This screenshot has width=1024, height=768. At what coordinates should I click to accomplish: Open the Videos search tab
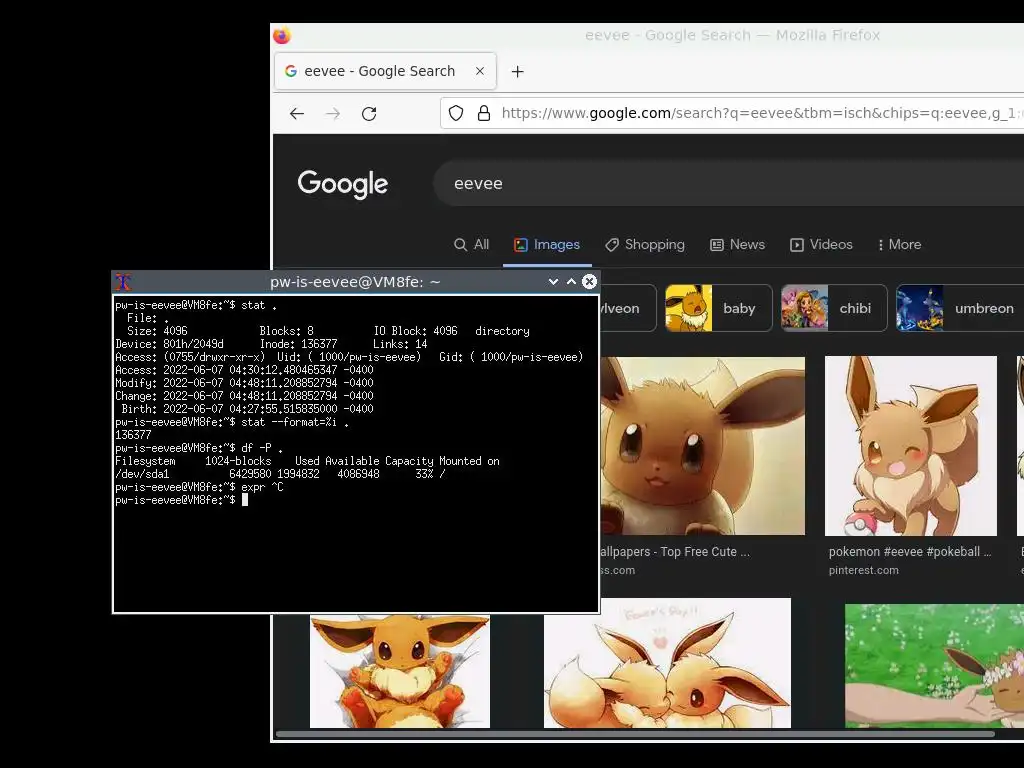[x=822, y=244]
